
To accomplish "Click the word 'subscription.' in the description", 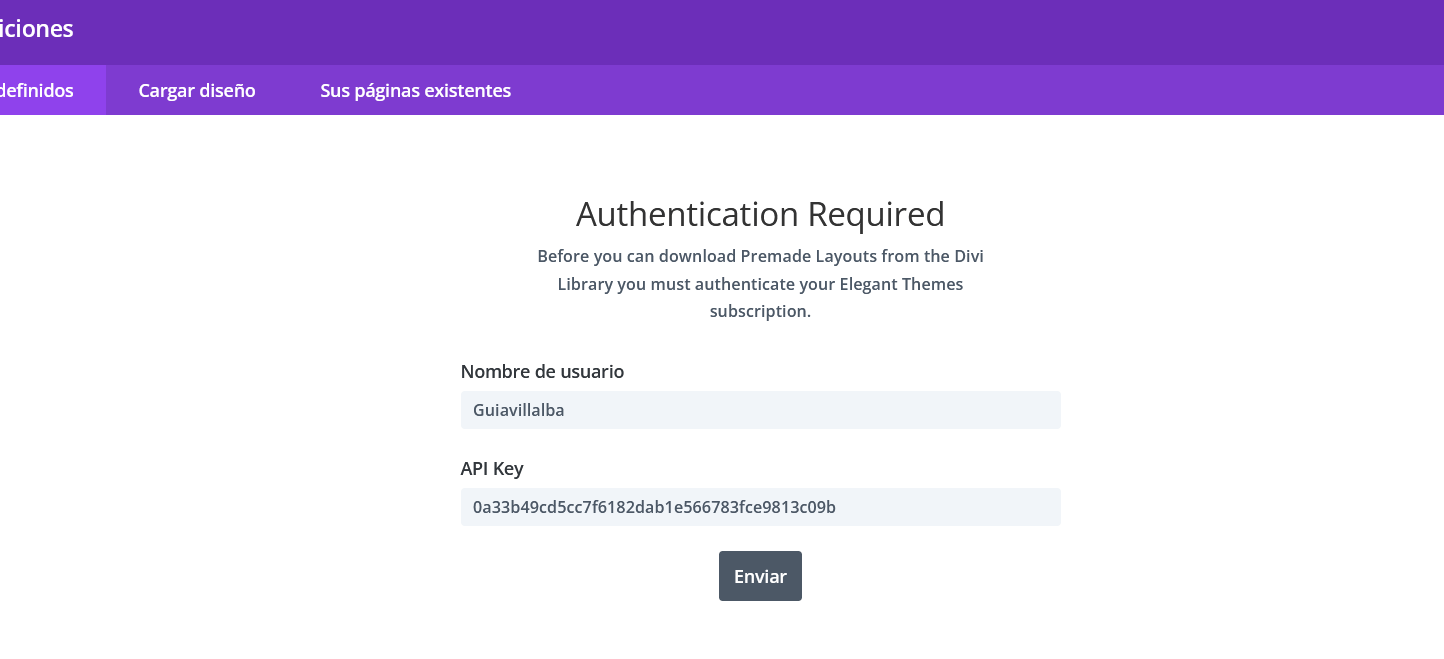I will click(x=760, y=311).
